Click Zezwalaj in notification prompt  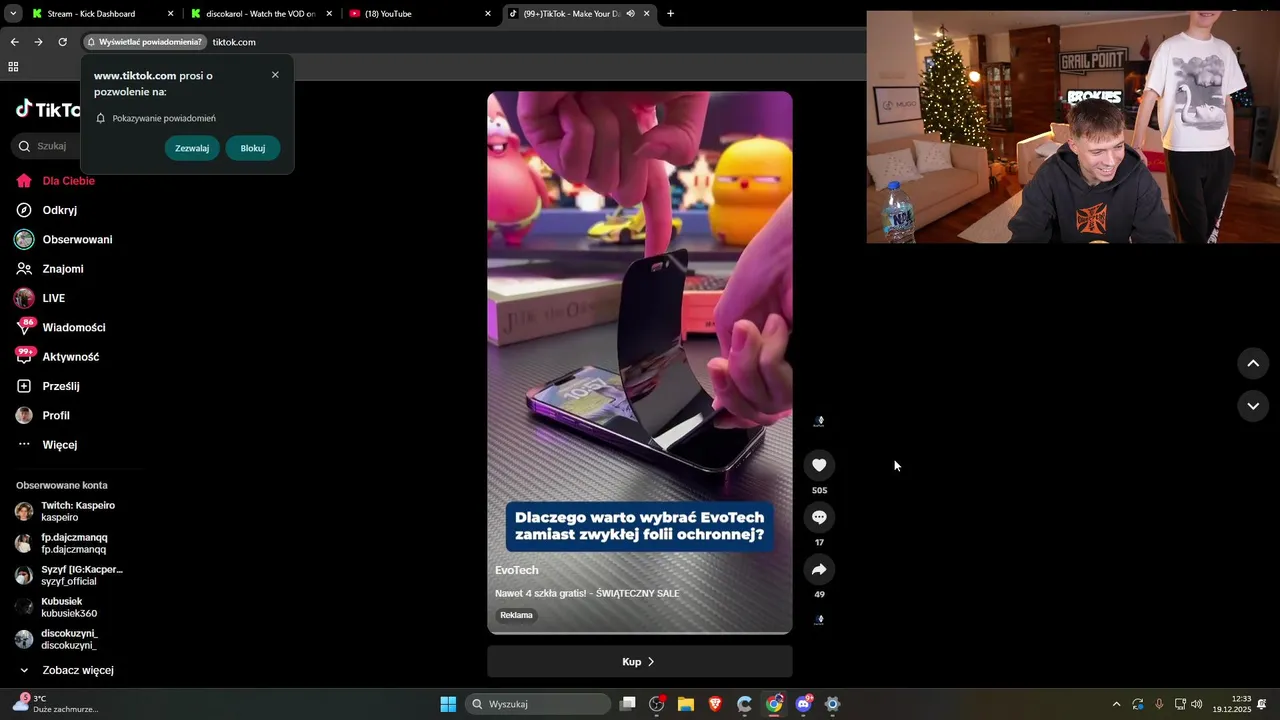pyautogui.click(x=192, y=148)
